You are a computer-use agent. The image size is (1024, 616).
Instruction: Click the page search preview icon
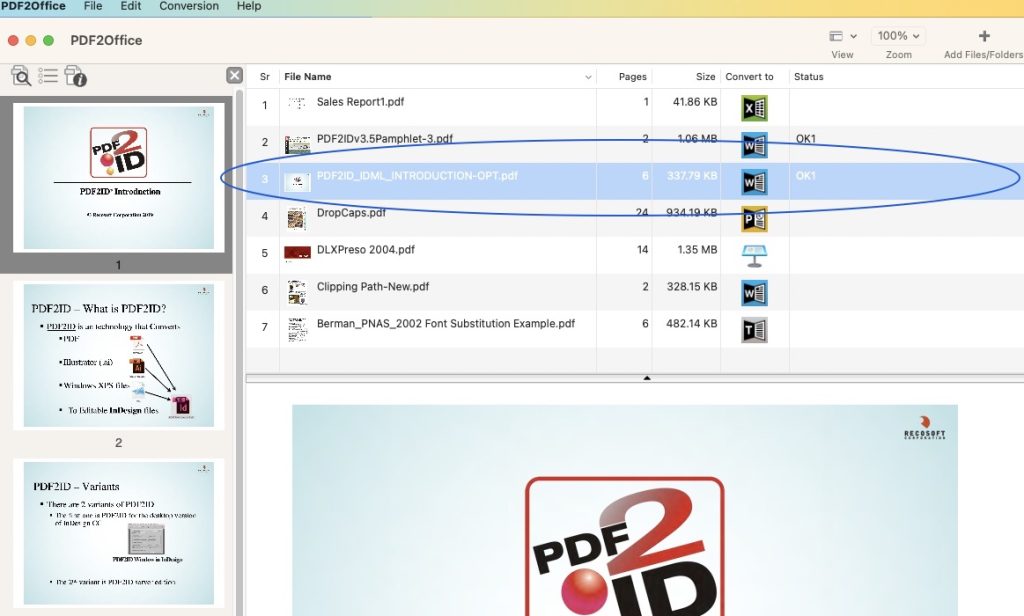pos(20,76)
